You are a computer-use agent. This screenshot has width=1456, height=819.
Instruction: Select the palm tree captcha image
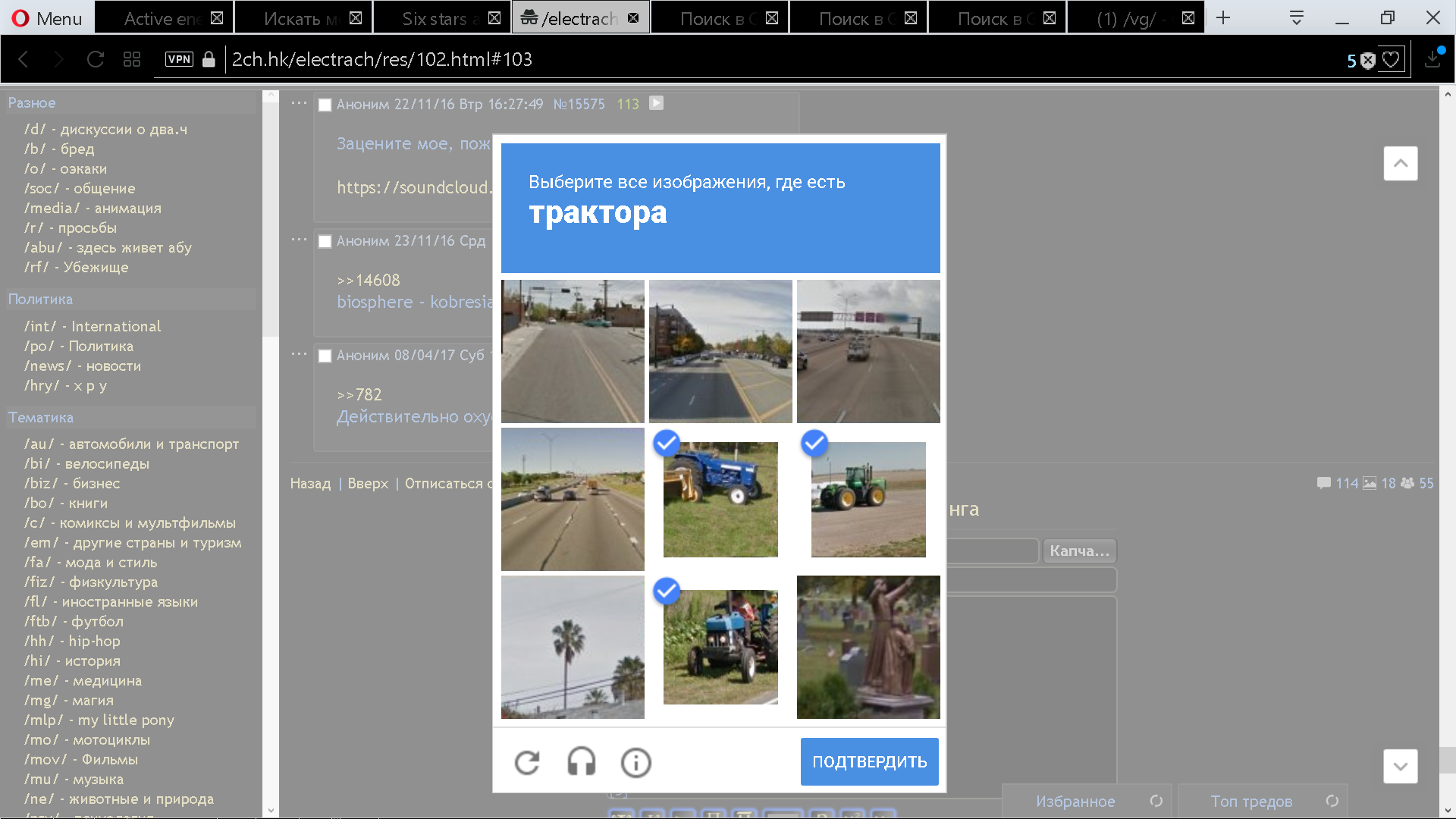(x=573, y=647)
